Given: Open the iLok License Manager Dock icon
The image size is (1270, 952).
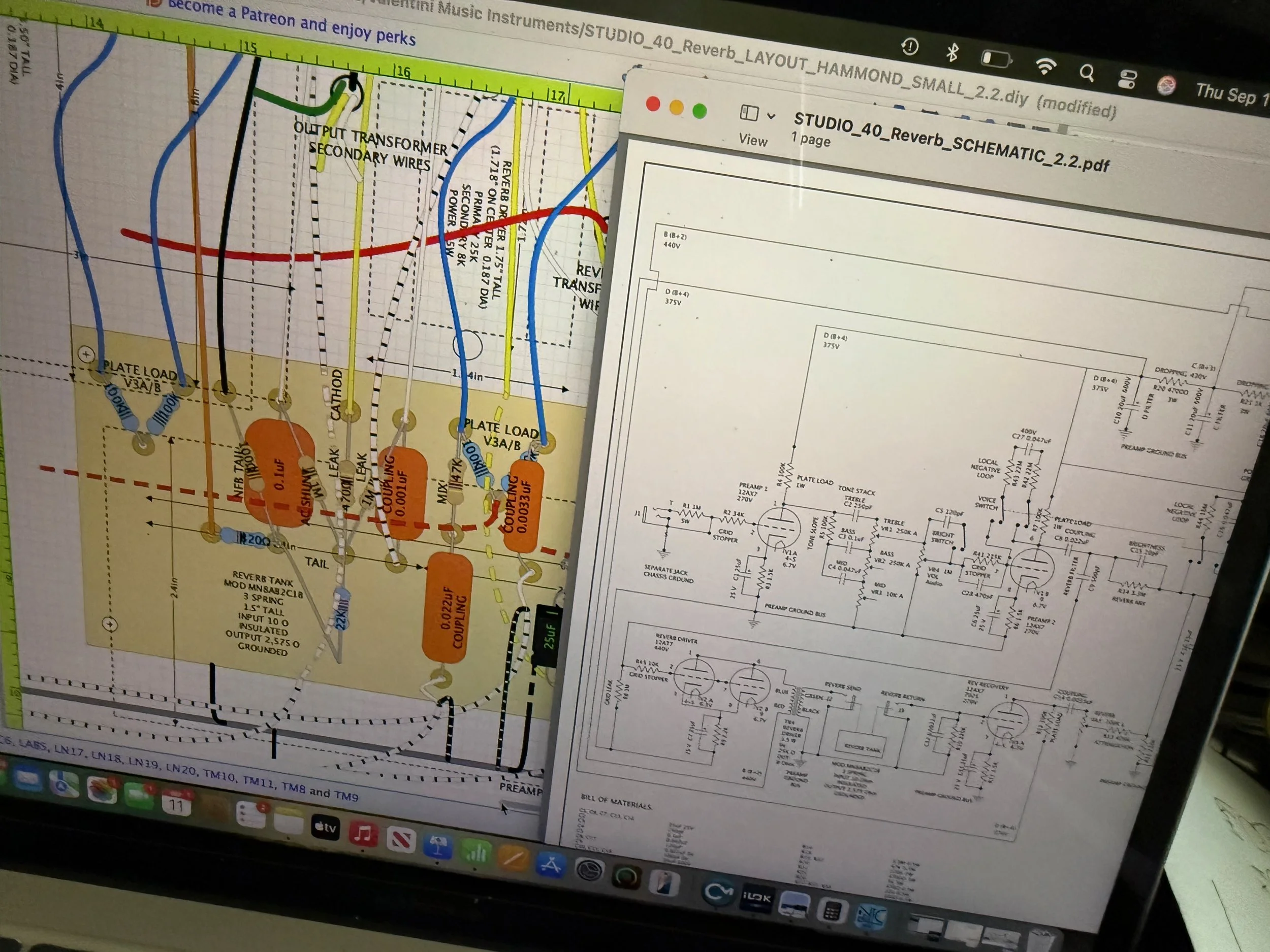Looking at the screenshot, I should click(757, 898).
